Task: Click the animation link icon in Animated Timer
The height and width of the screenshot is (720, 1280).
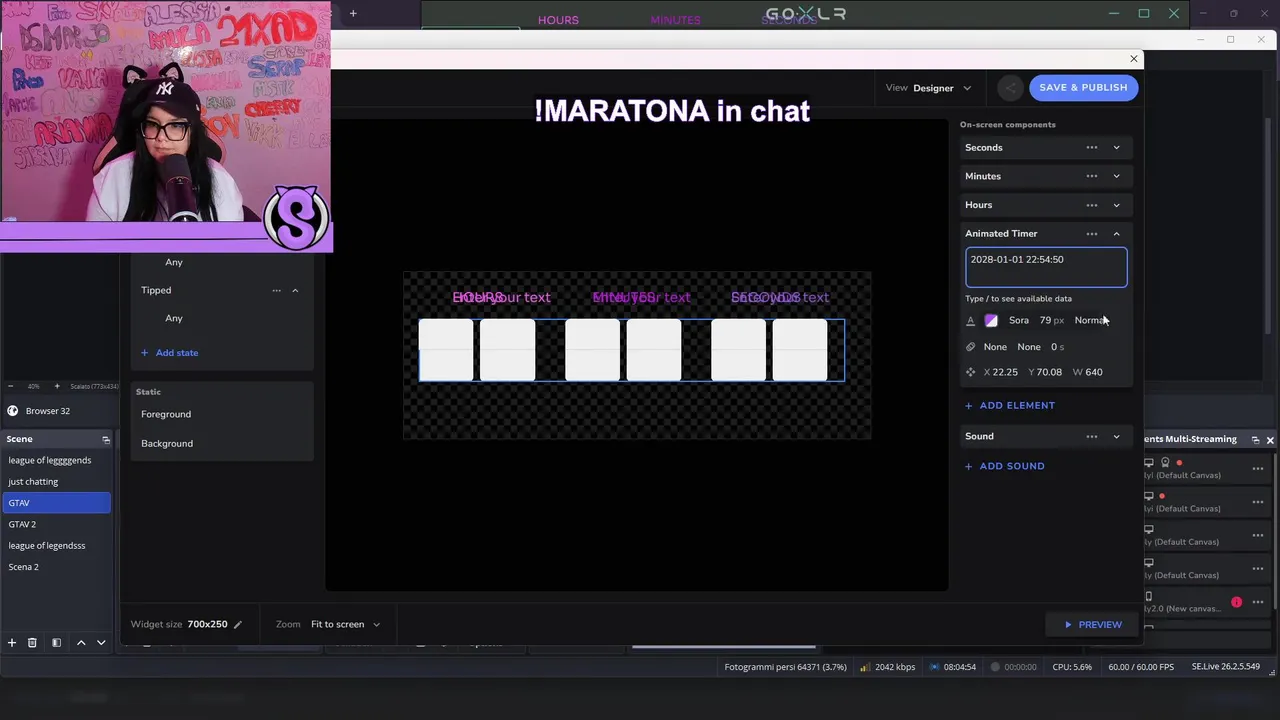Action: 970,347
